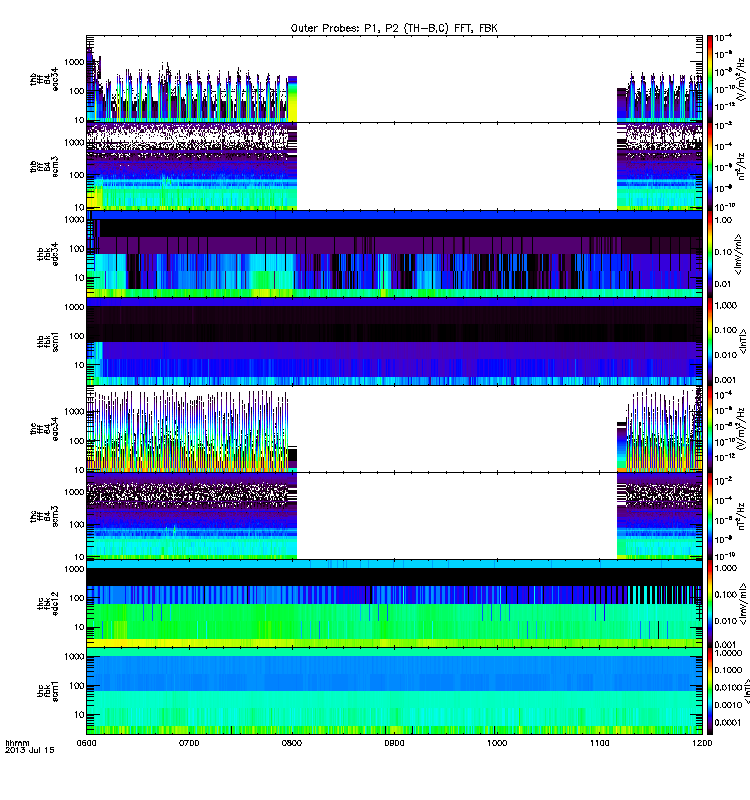Screen dimensions: 750x800
Task: Click the 1.0000 colorbar value of thc fbk scm1
Action: click(728, 653)
